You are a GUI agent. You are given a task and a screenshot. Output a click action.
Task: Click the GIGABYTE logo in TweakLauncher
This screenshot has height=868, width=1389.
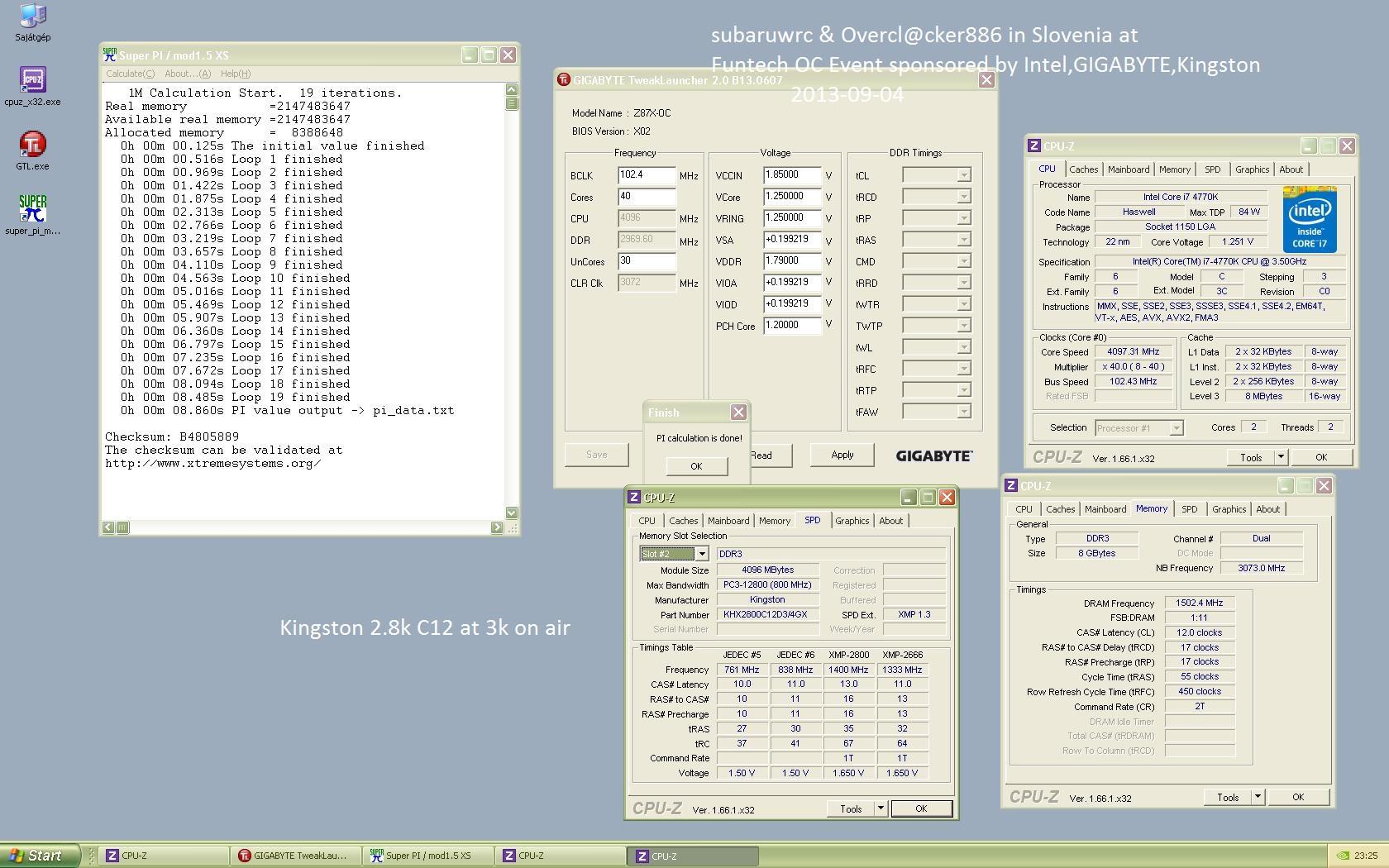click(934, 455)
